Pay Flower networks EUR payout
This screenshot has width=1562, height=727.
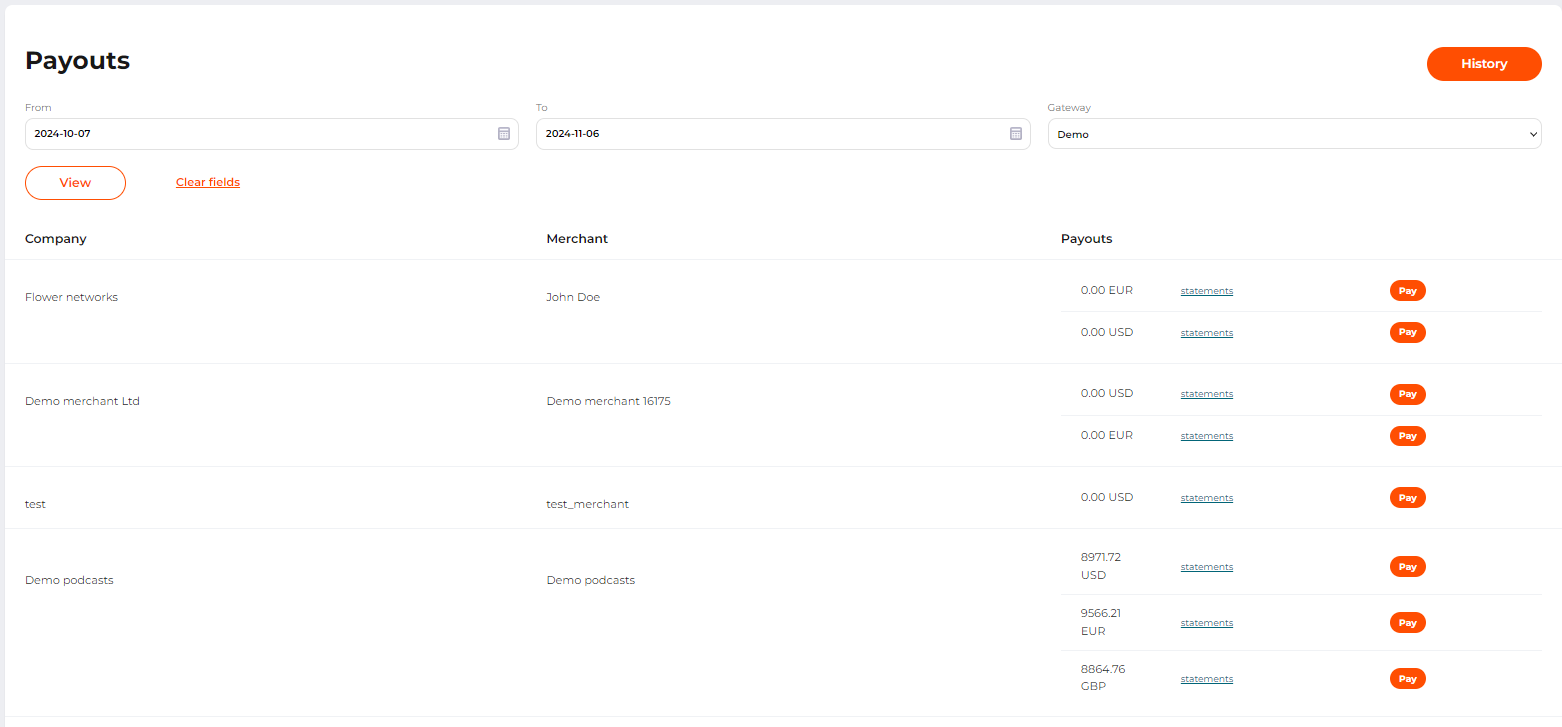[x=1407, y=291]
